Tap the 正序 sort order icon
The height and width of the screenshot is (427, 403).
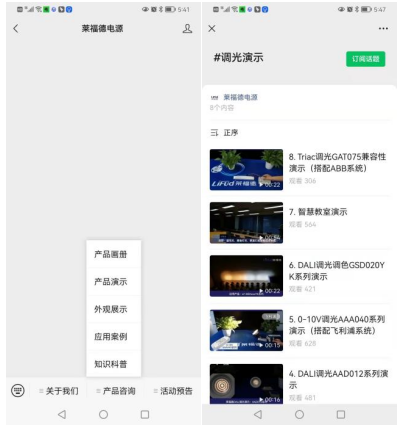click(x=214, y=133)
